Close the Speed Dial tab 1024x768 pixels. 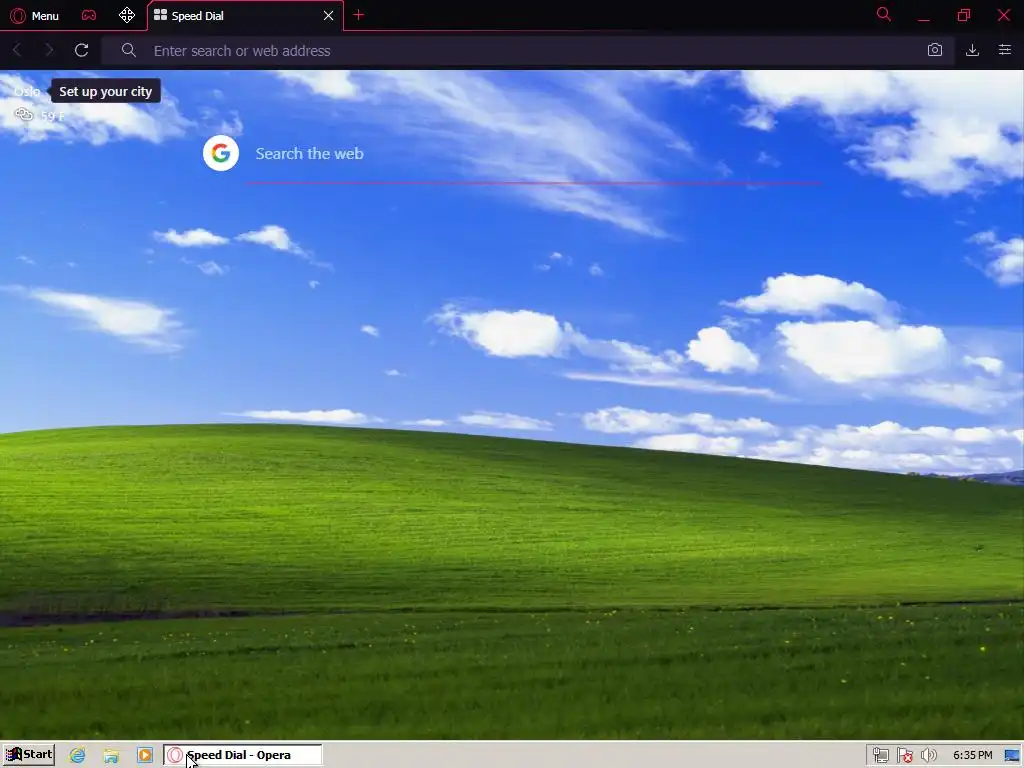(x=328, y=16)
